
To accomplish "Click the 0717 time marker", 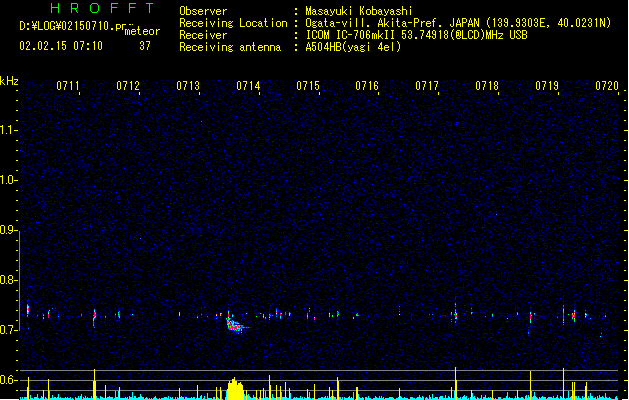I will coord(427,86).
